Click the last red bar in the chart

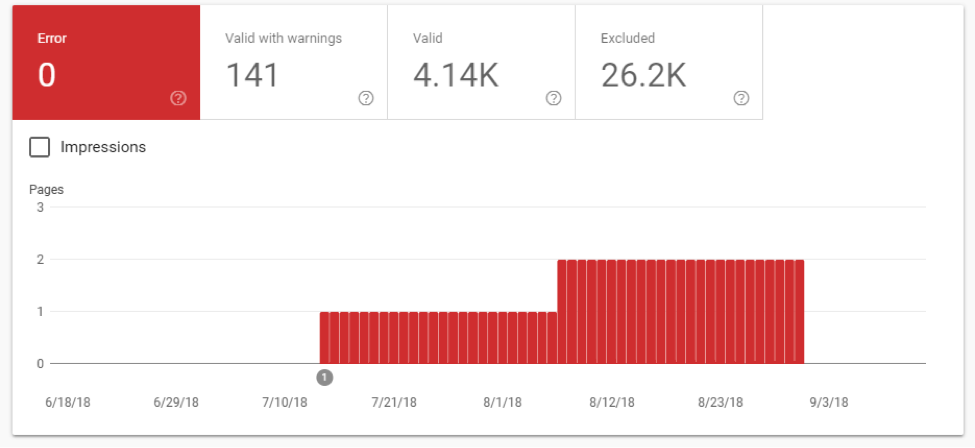pos(799,312)
